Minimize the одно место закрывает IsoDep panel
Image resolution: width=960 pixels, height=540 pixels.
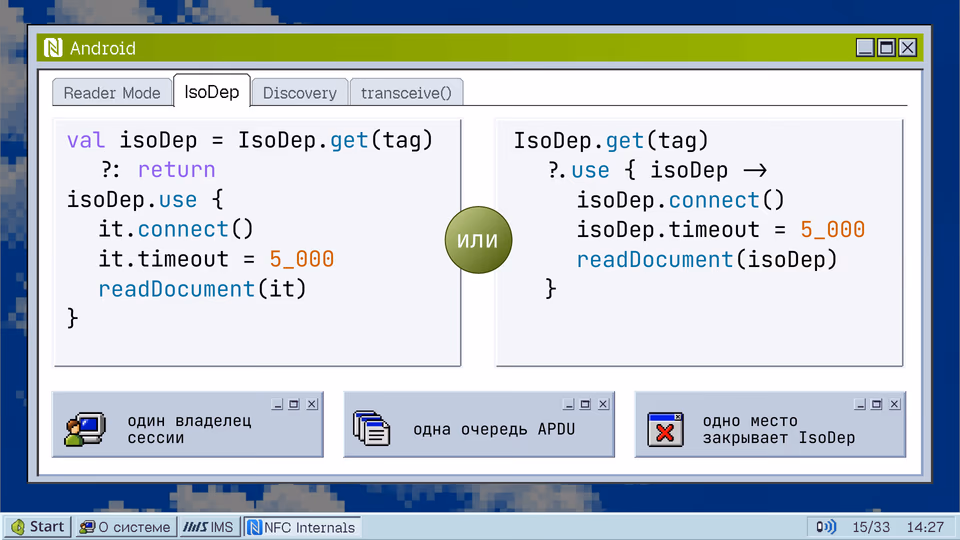(x=860, y=404)
